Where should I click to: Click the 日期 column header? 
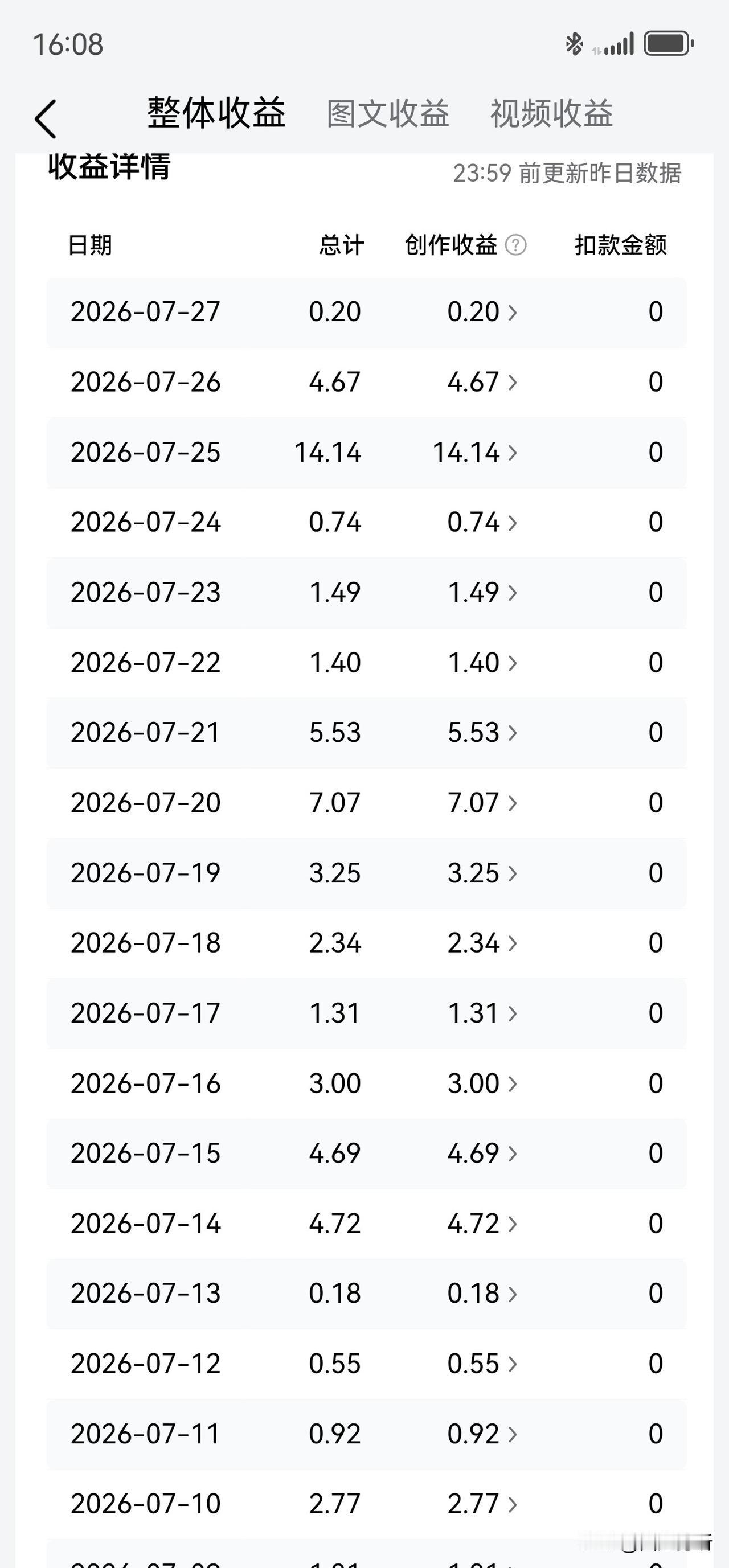pyautogui.click(x=90, y=245)
